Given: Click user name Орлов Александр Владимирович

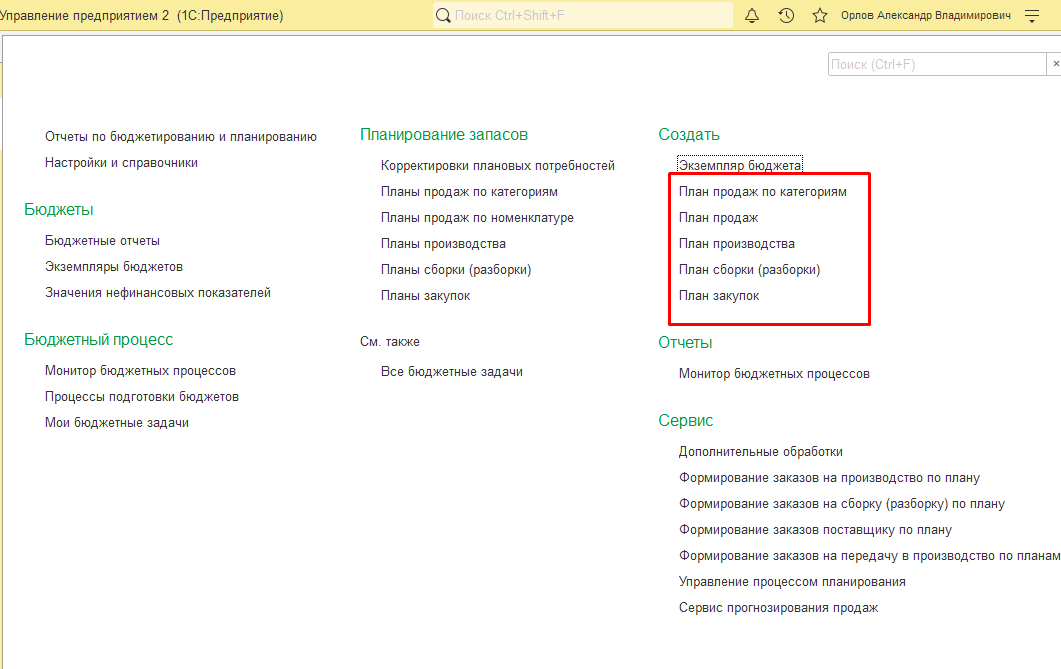Looking at the screenshot, I should [925, 16].
